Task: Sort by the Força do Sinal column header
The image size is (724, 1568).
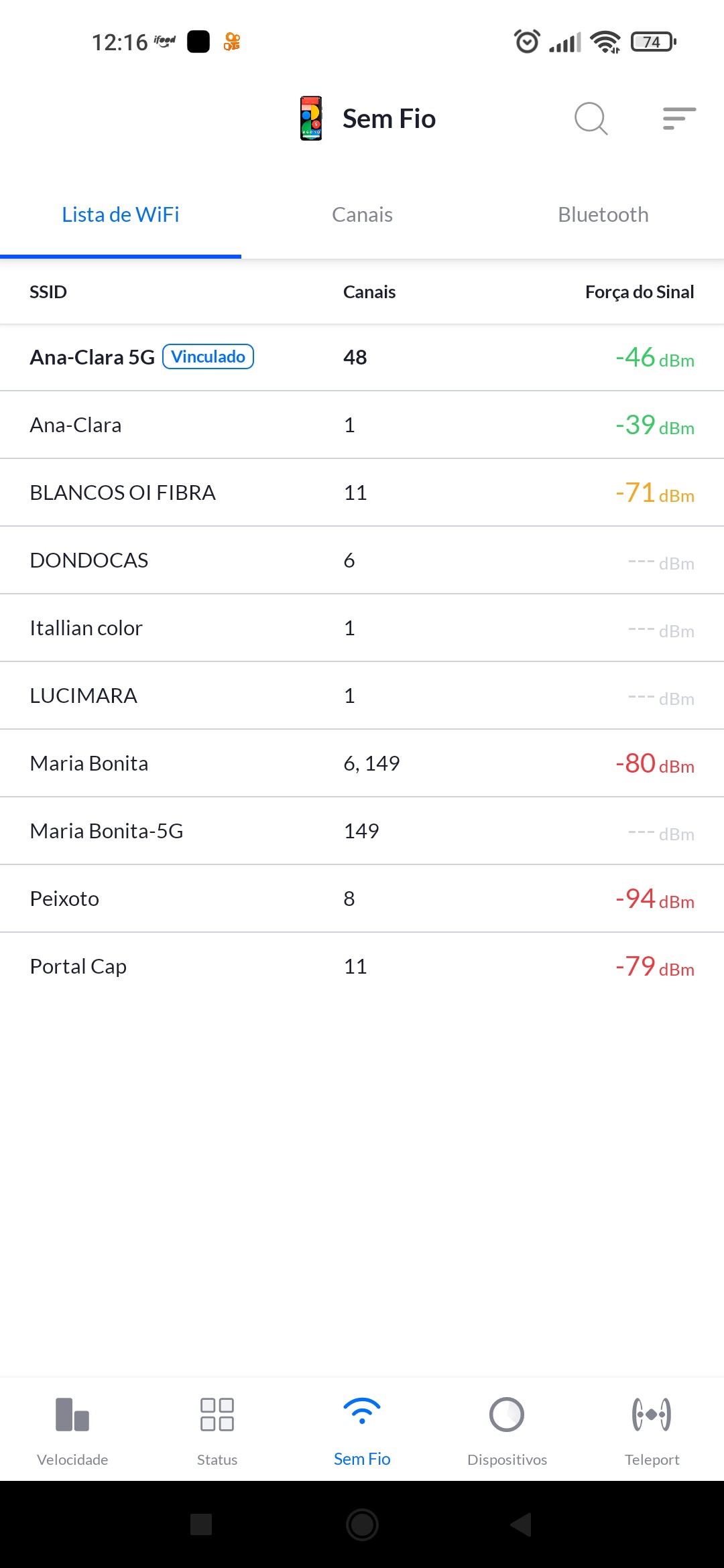Action: click(x=639, y=292)
